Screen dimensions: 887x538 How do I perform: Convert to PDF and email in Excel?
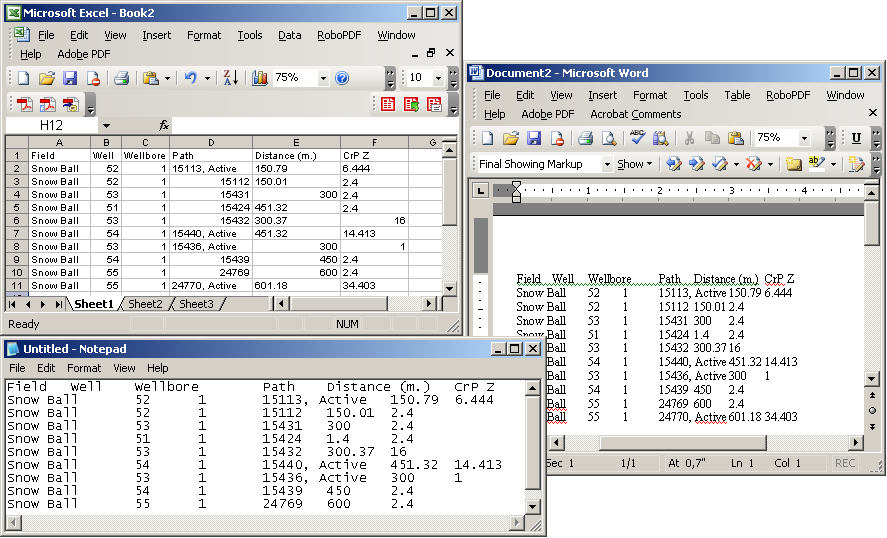48,104
